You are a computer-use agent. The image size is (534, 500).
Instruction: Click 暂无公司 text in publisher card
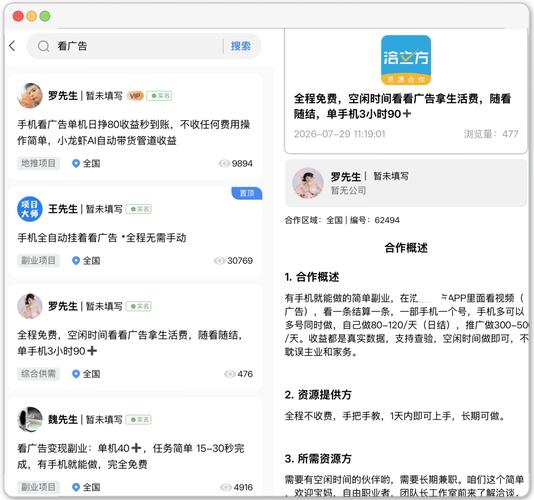pyautogui.click(x=348, y=190)
